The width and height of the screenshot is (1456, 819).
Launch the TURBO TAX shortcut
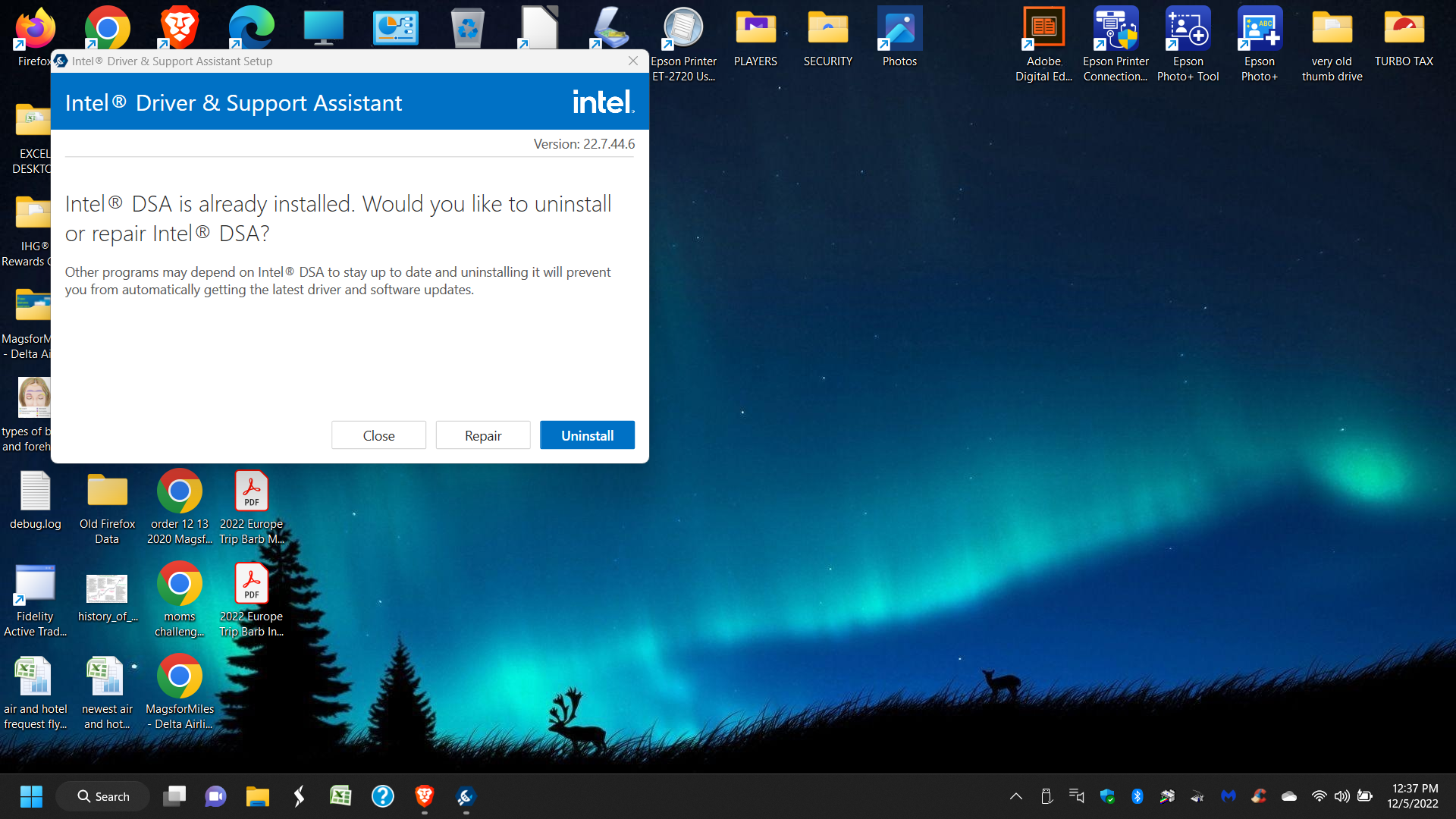click(1404, 27)
